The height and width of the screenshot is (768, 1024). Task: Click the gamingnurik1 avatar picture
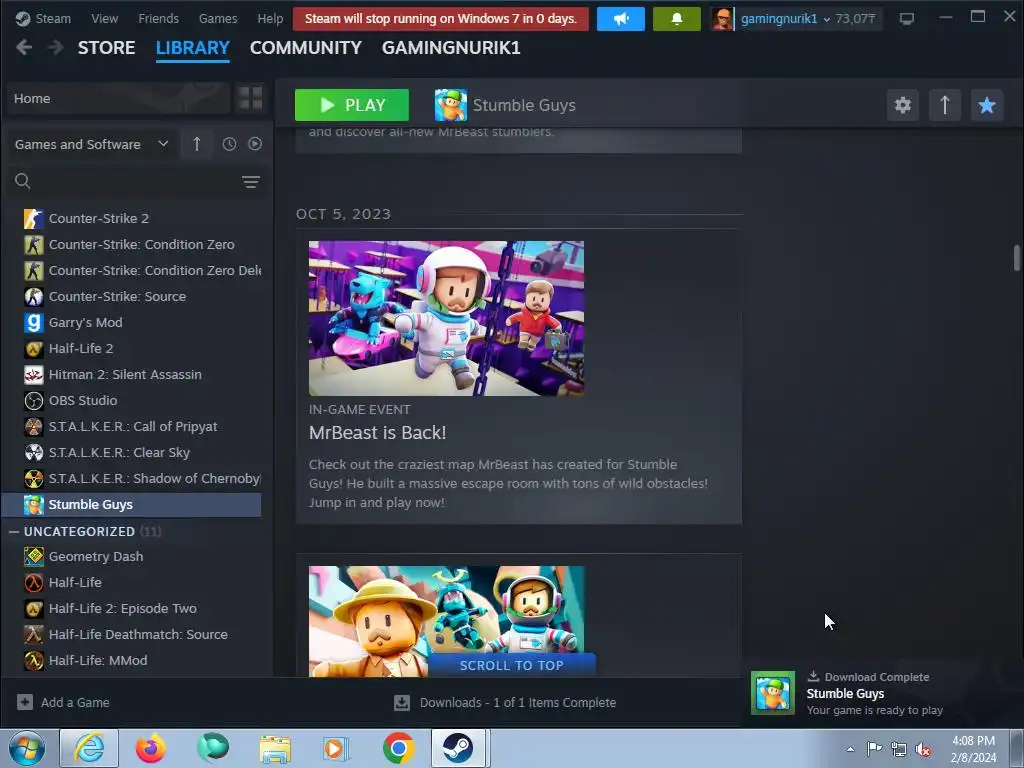(722, 19)
